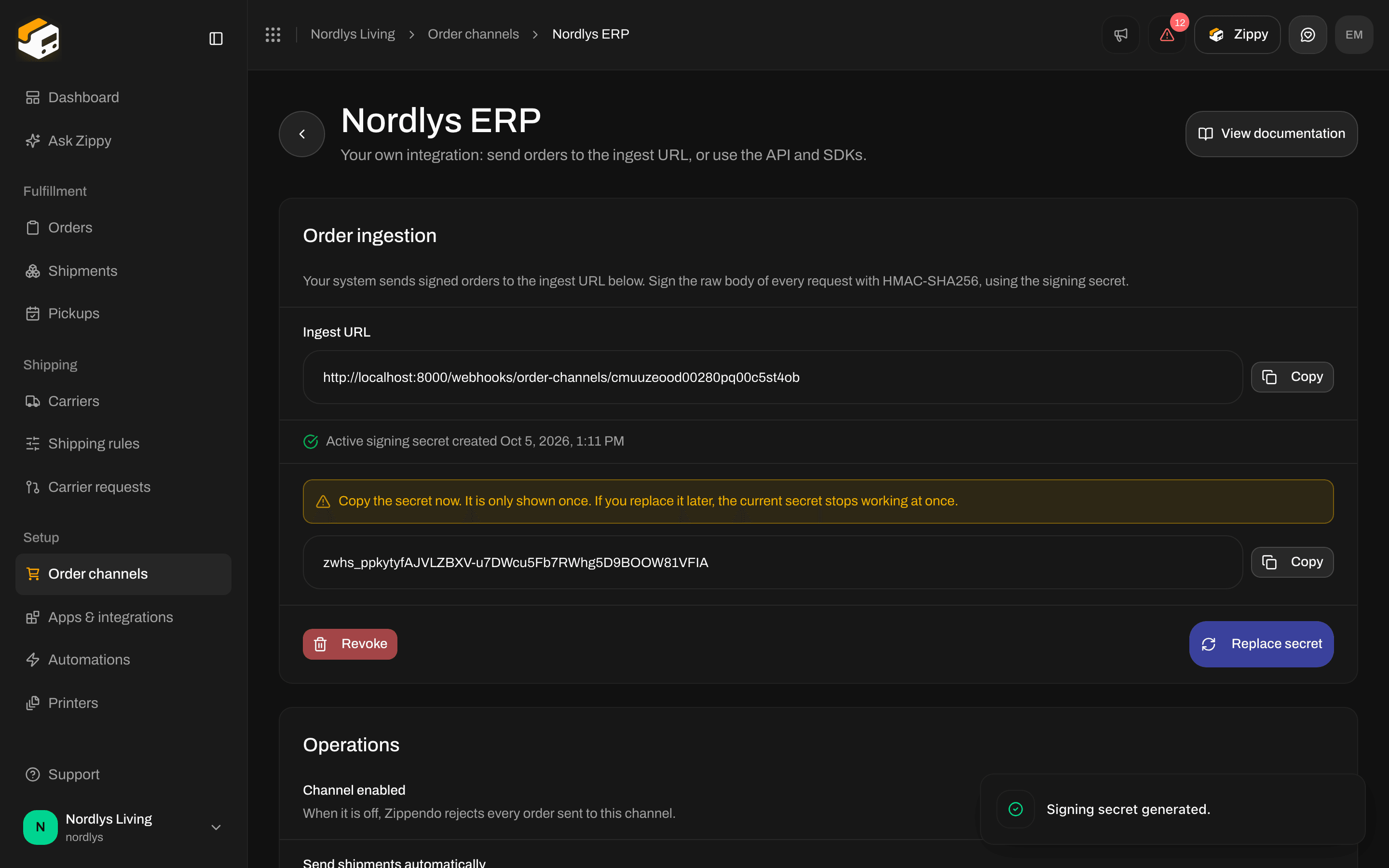The image size is (1389, 868).
Task: Open Support in sidebar
Action: tap(123, 774)
